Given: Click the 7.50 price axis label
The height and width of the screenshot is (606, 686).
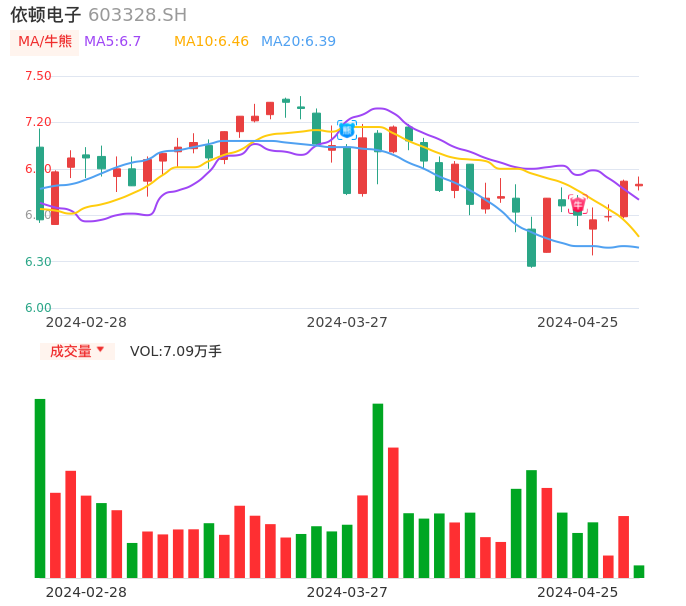Looking at the screenshot, I should click(38, 76).
